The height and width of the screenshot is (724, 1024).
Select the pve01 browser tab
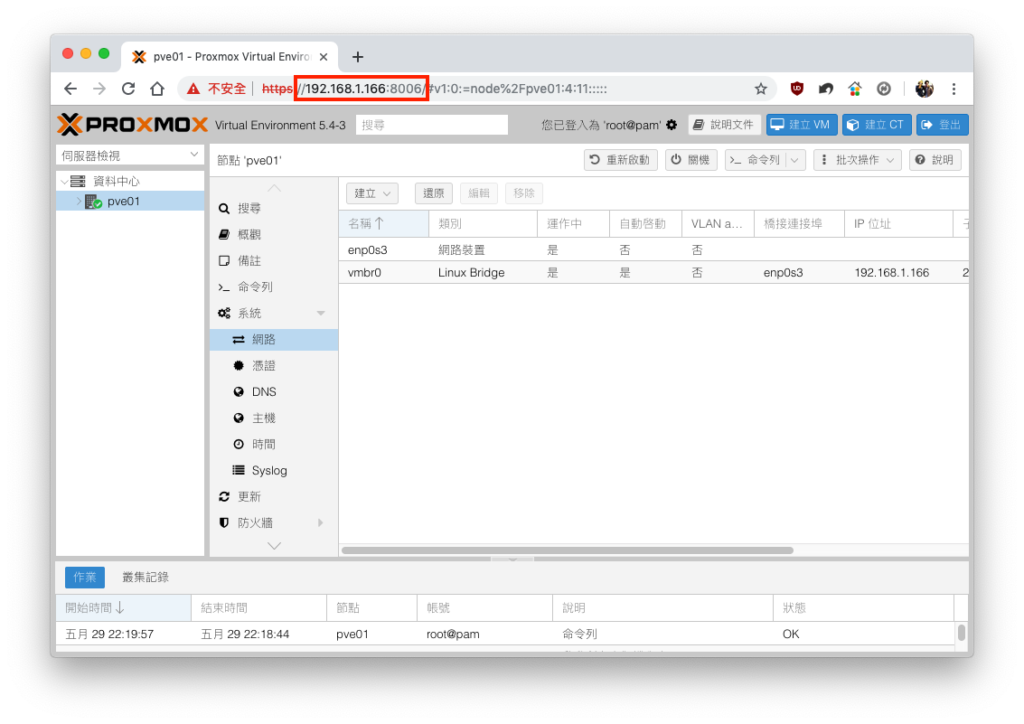[230, 57]
